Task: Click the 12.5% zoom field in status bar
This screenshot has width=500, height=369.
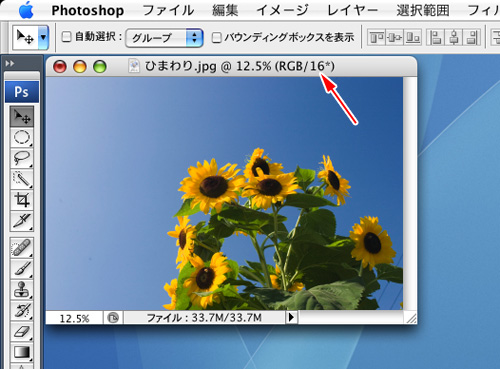Action: (74, 318)
